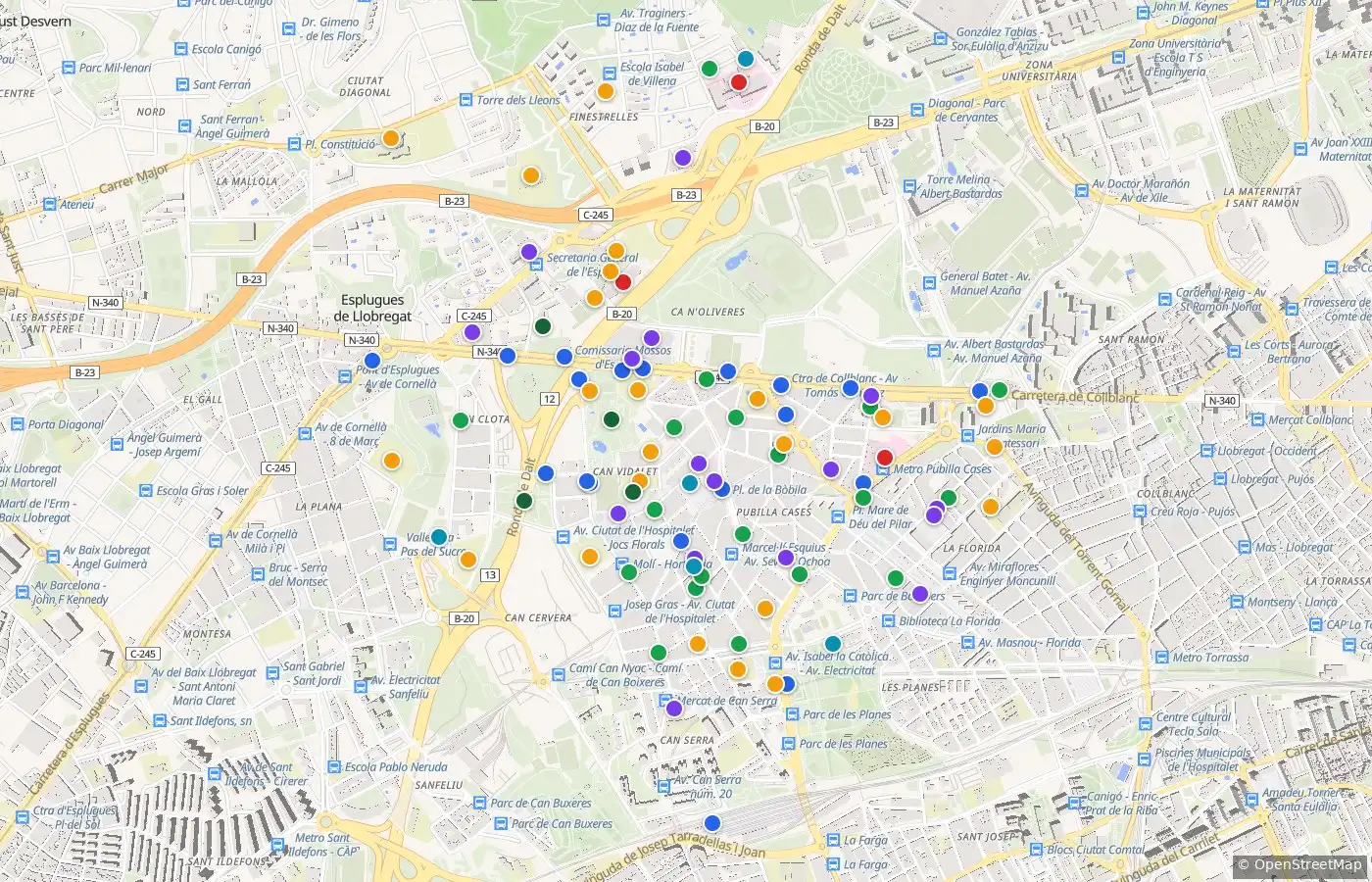Click the purple marker below Finestrelles label

point(683,157)
